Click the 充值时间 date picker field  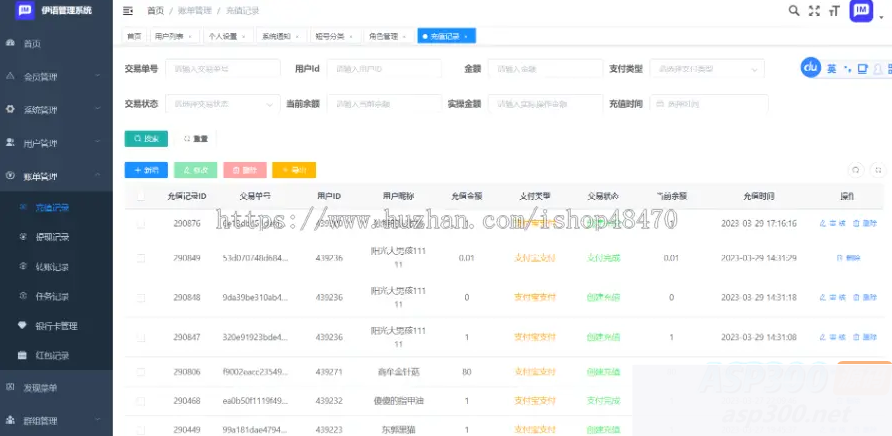pos(708,103)
